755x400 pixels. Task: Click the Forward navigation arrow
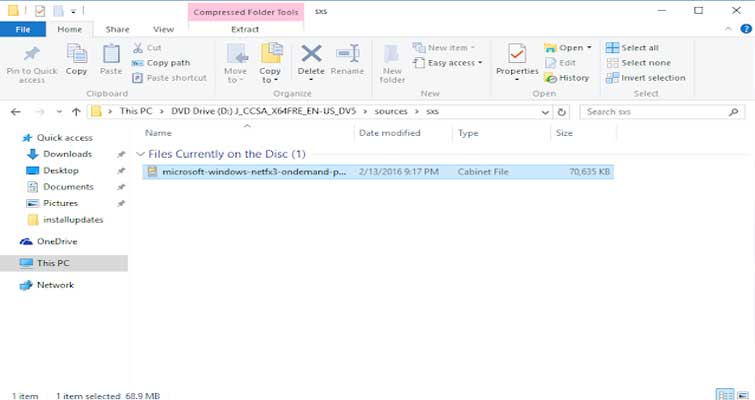(x=40, y=112)
